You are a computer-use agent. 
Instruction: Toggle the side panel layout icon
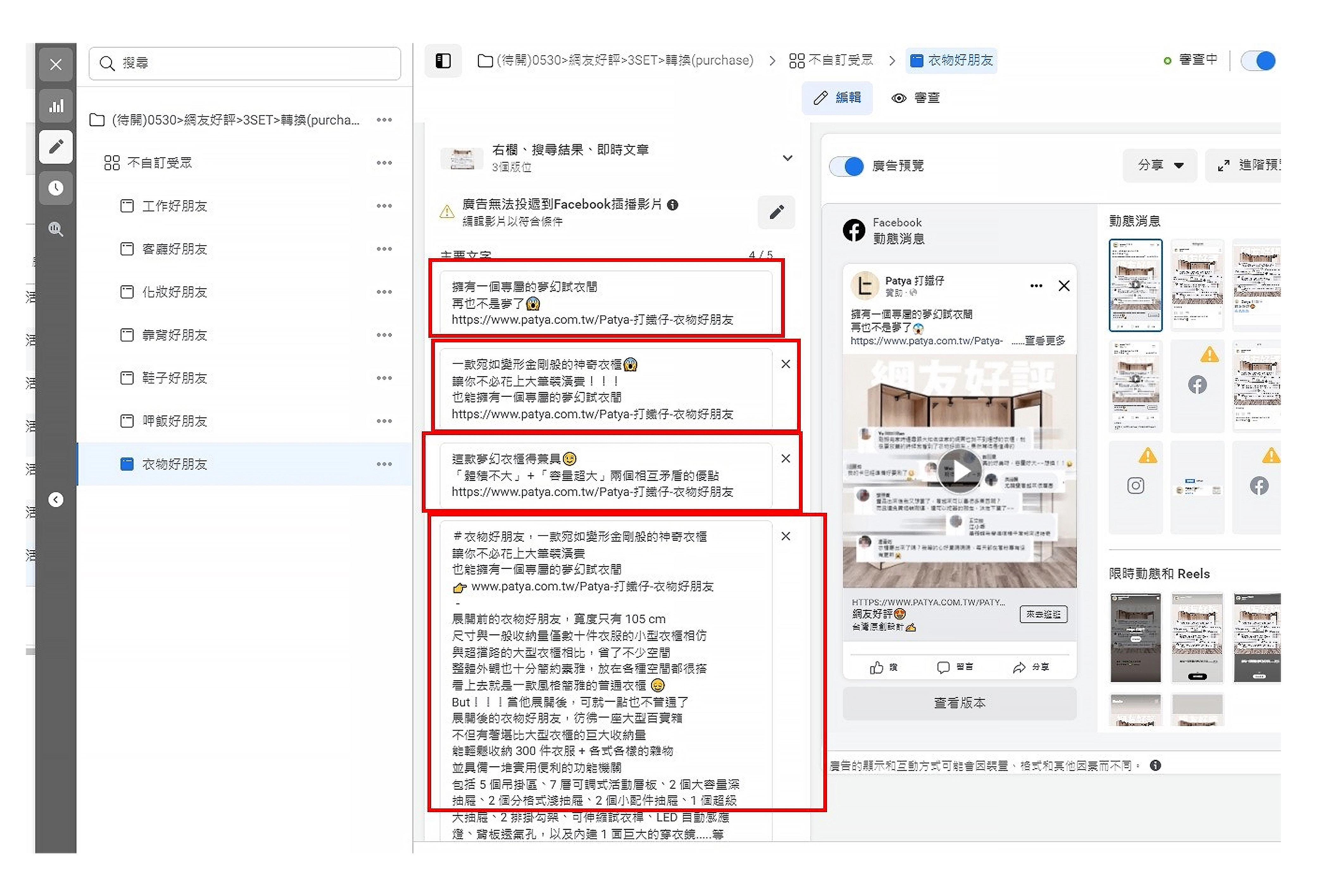pyautogui.click(x=443, y=60)
